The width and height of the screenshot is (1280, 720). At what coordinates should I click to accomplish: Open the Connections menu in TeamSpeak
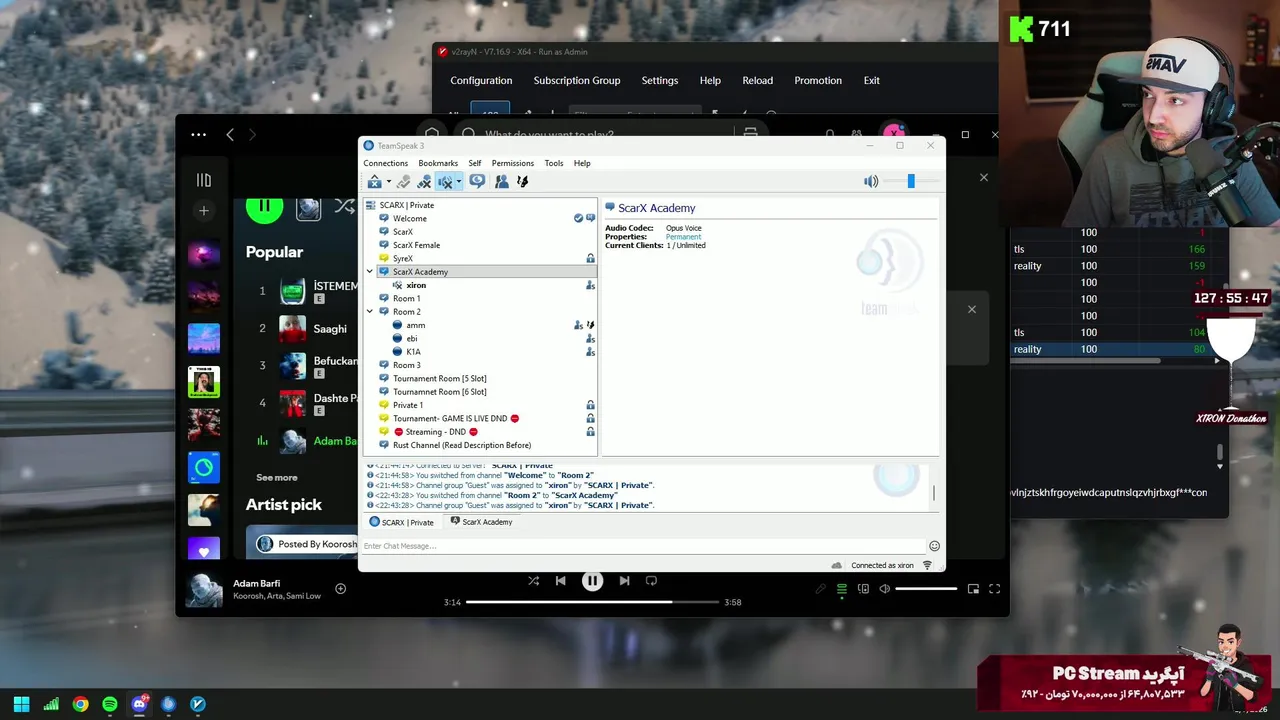(x=385, y=163)
